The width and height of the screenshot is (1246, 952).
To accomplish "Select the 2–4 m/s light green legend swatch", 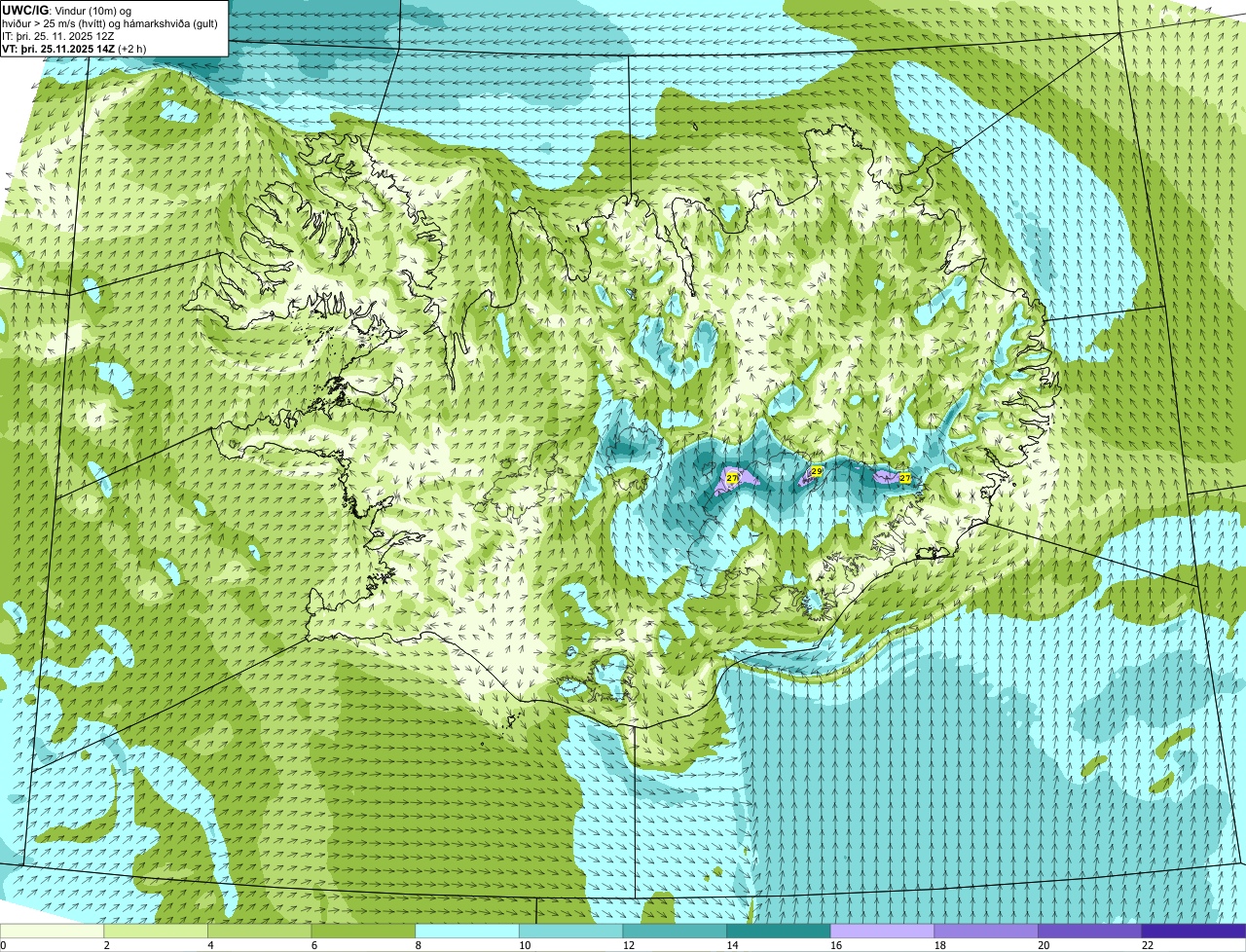I will pos(156,931).
